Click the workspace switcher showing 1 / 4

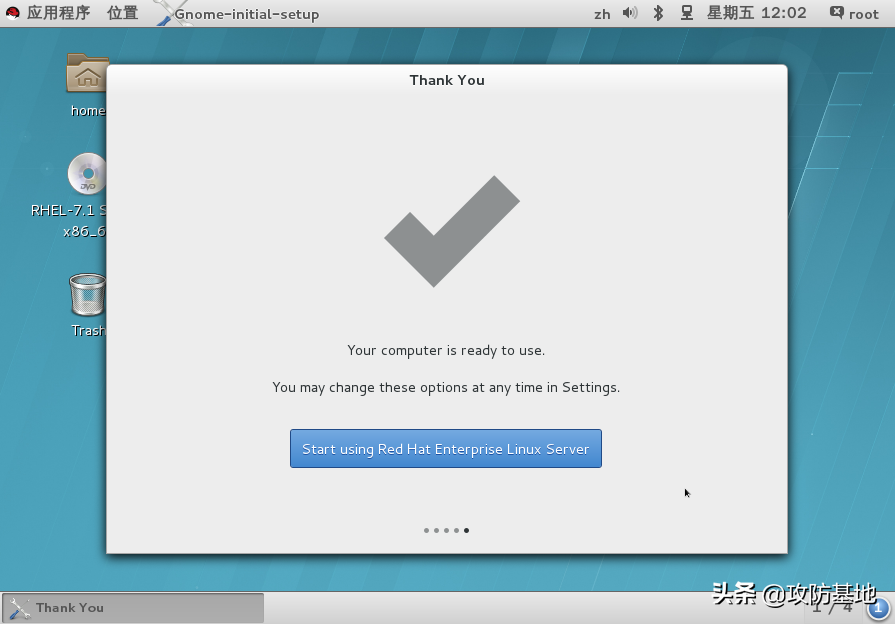(x=832, y=607)
